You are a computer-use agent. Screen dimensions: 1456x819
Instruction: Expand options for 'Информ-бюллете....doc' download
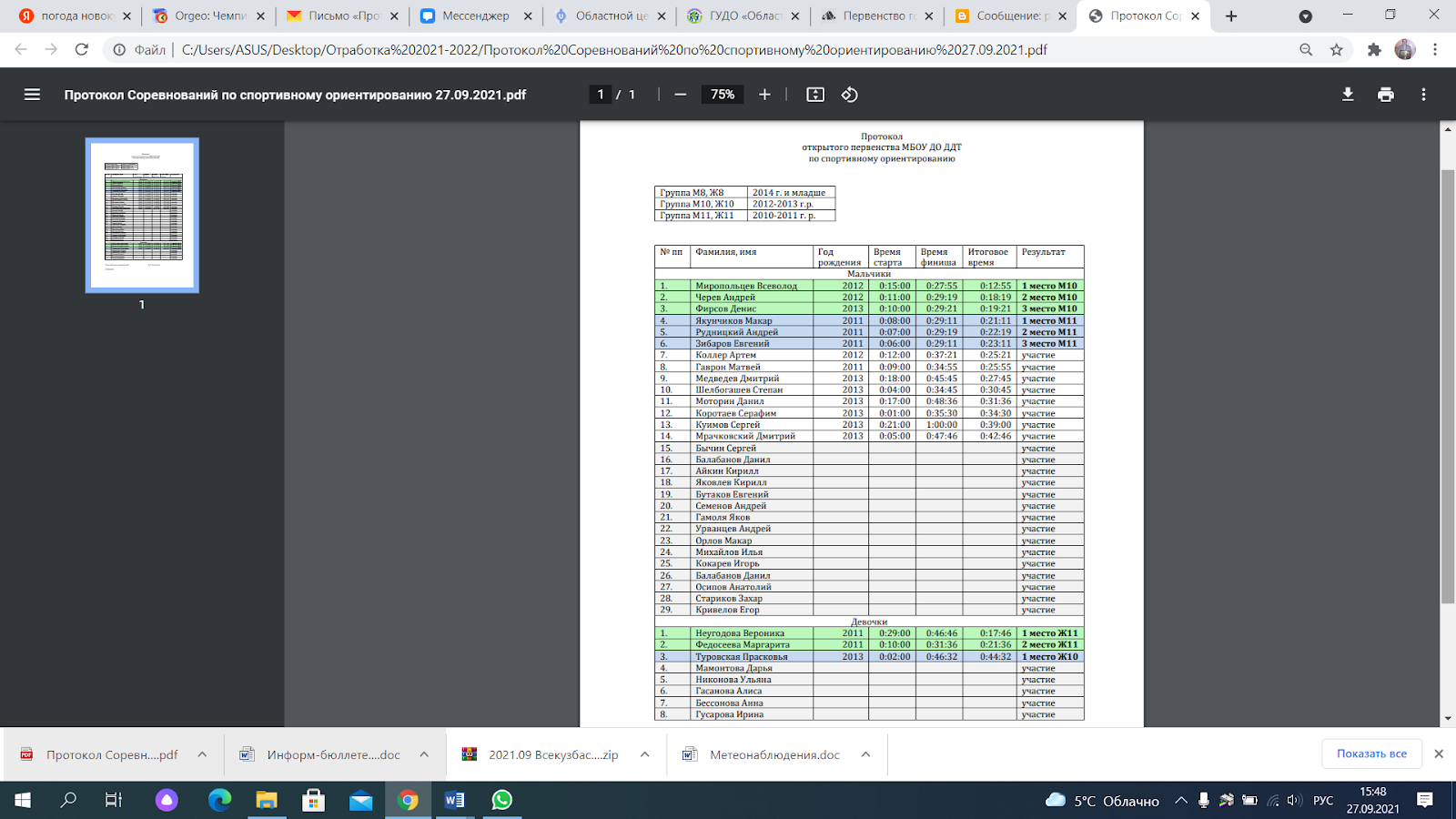[424, 754]
